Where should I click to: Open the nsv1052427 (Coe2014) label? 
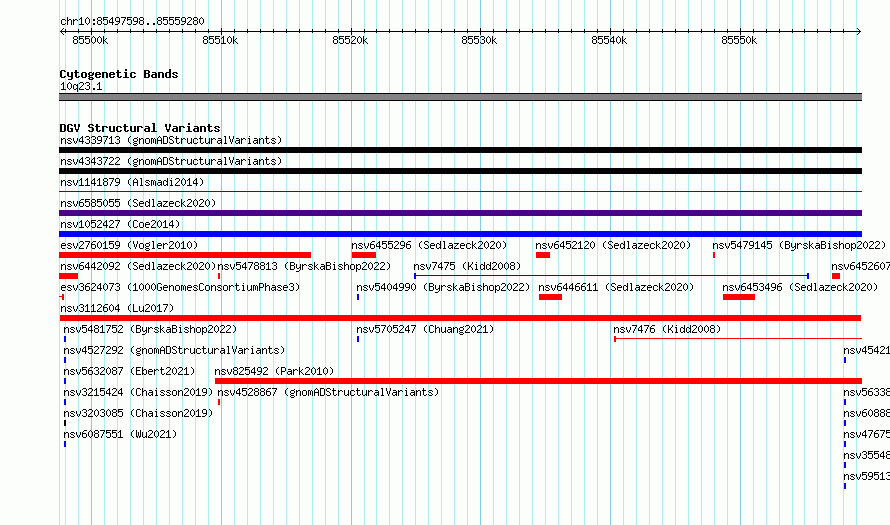(x=120, y=224)
